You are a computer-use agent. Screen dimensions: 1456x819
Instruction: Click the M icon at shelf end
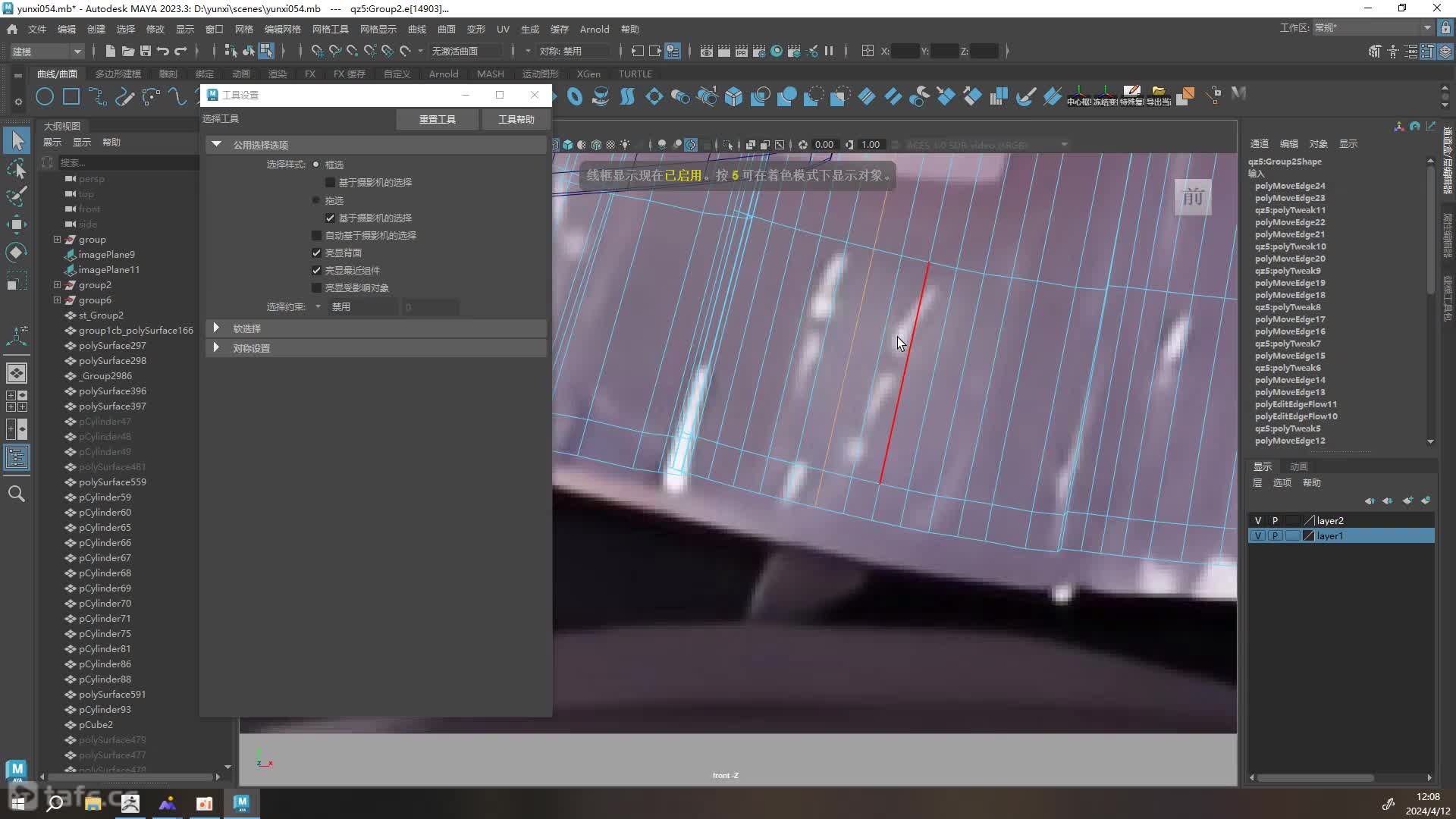(1239, 94)
